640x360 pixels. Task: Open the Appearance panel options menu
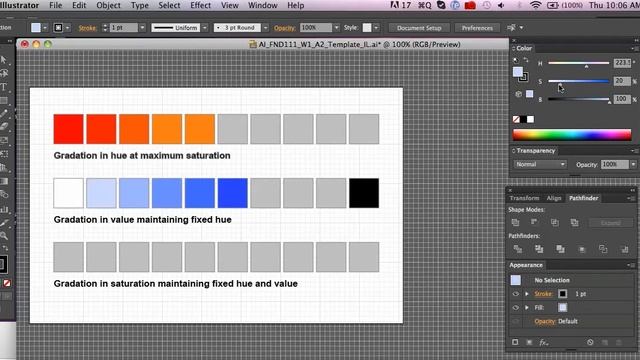pyautogui.click(x=630, y=265)
